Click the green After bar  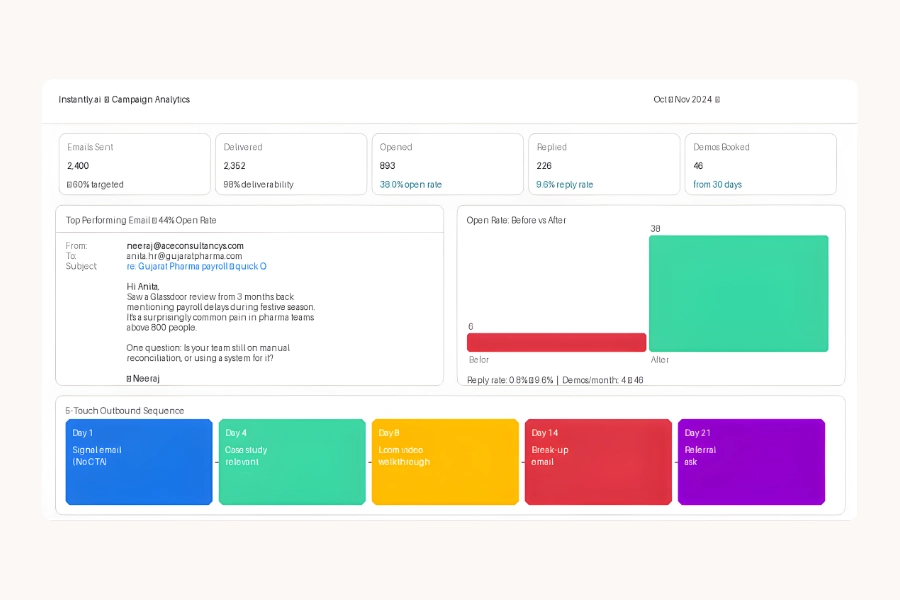[x=739, y=293]
